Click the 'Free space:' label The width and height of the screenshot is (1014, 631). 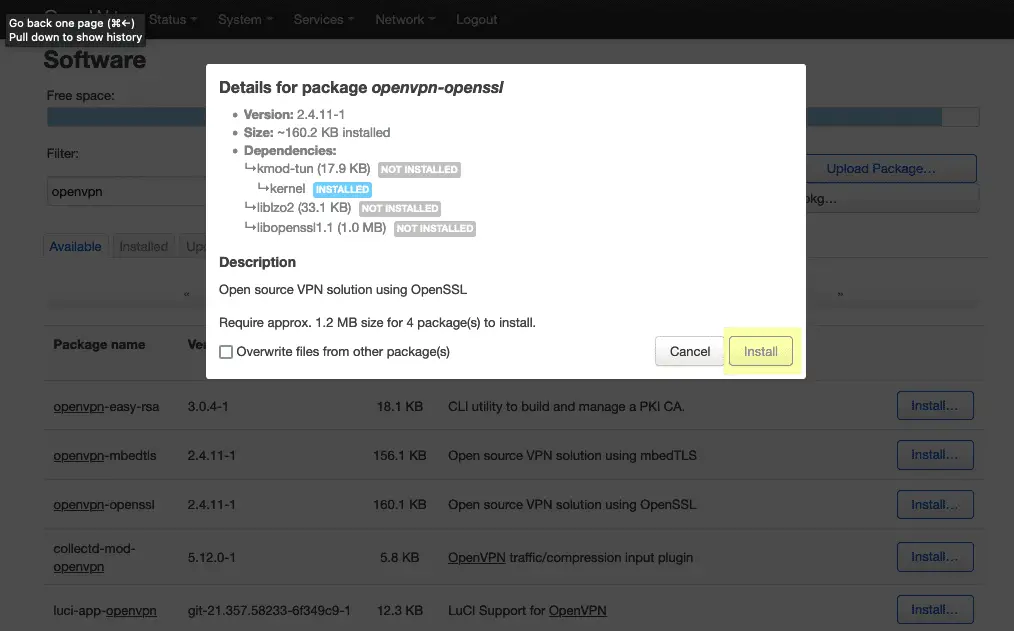(80, 96)
